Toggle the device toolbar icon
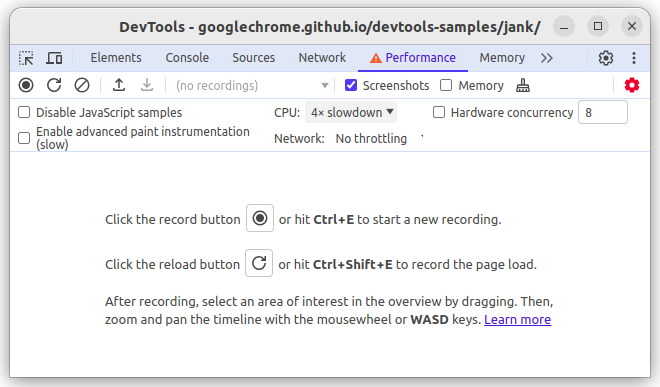Viewport: 660px width, 387px height. [x=54, y=58]
